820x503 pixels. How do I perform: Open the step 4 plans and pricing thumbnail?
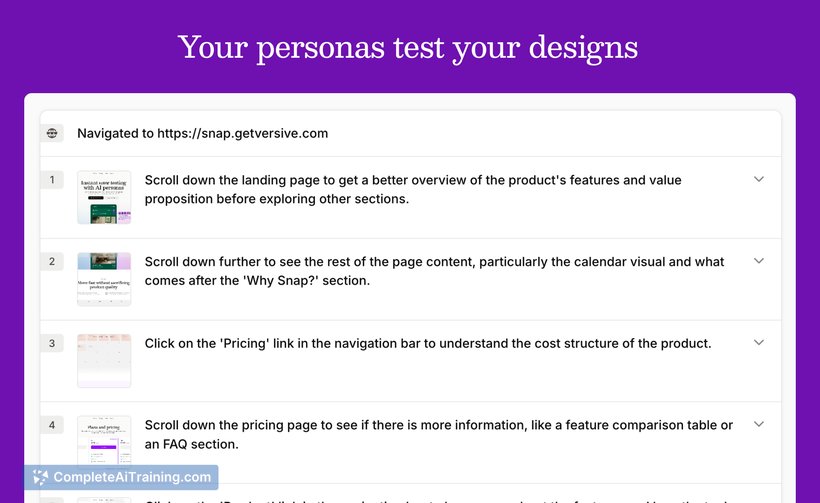coord(104,442)
